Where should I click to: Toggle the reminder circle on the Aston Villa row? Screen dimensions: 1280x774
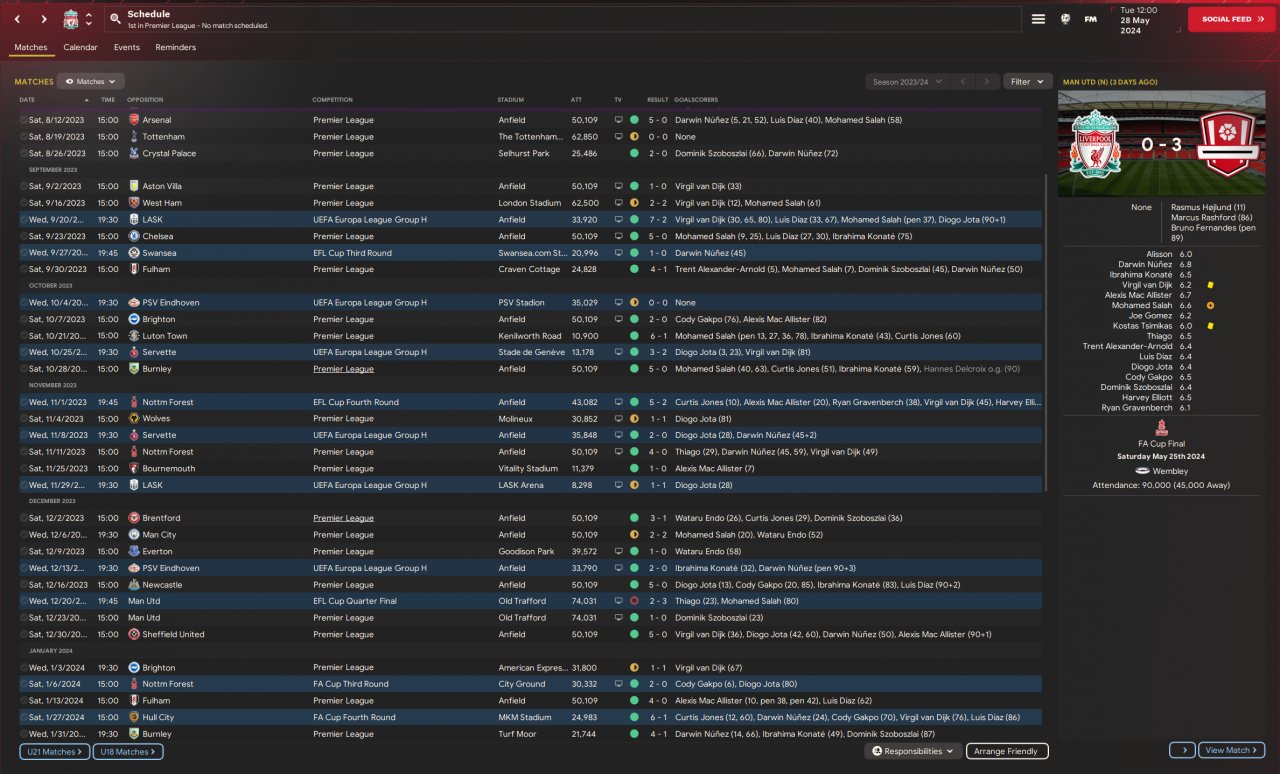point(24,187)
